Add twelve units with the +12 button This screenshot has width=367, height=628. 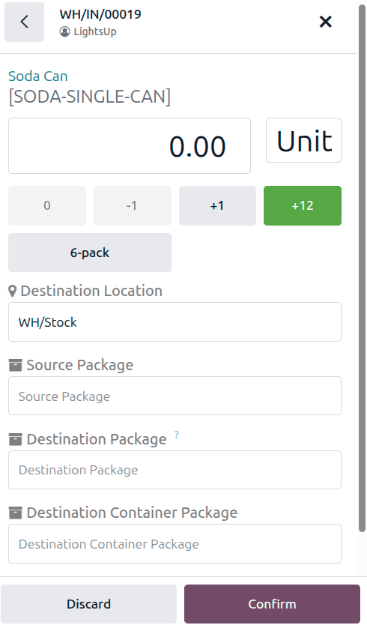[302, 206]
